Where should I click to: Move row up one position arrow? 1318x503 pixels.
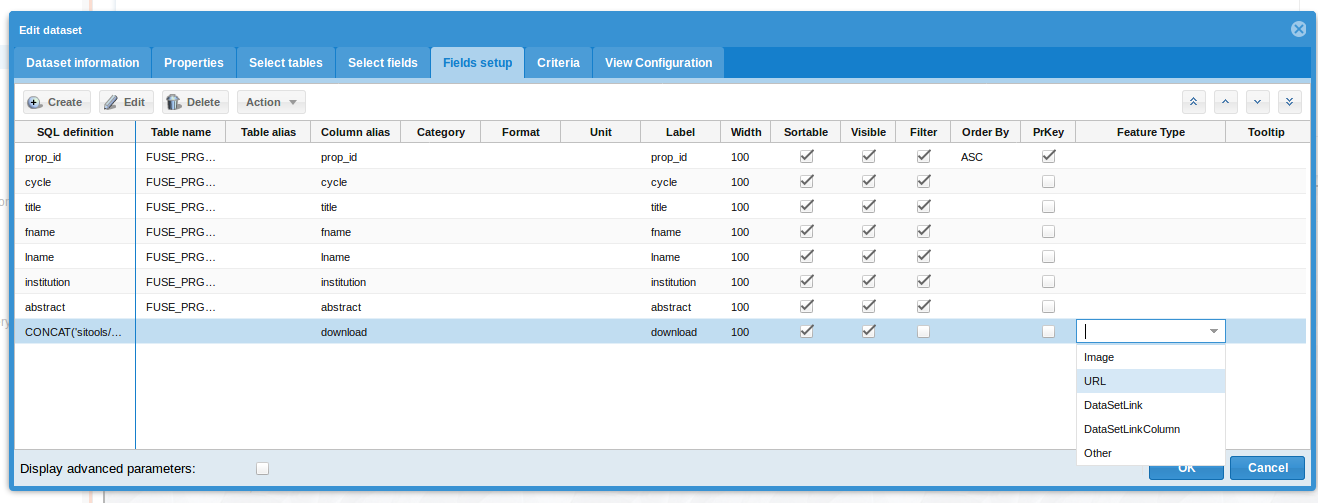tap(1226, 102)
